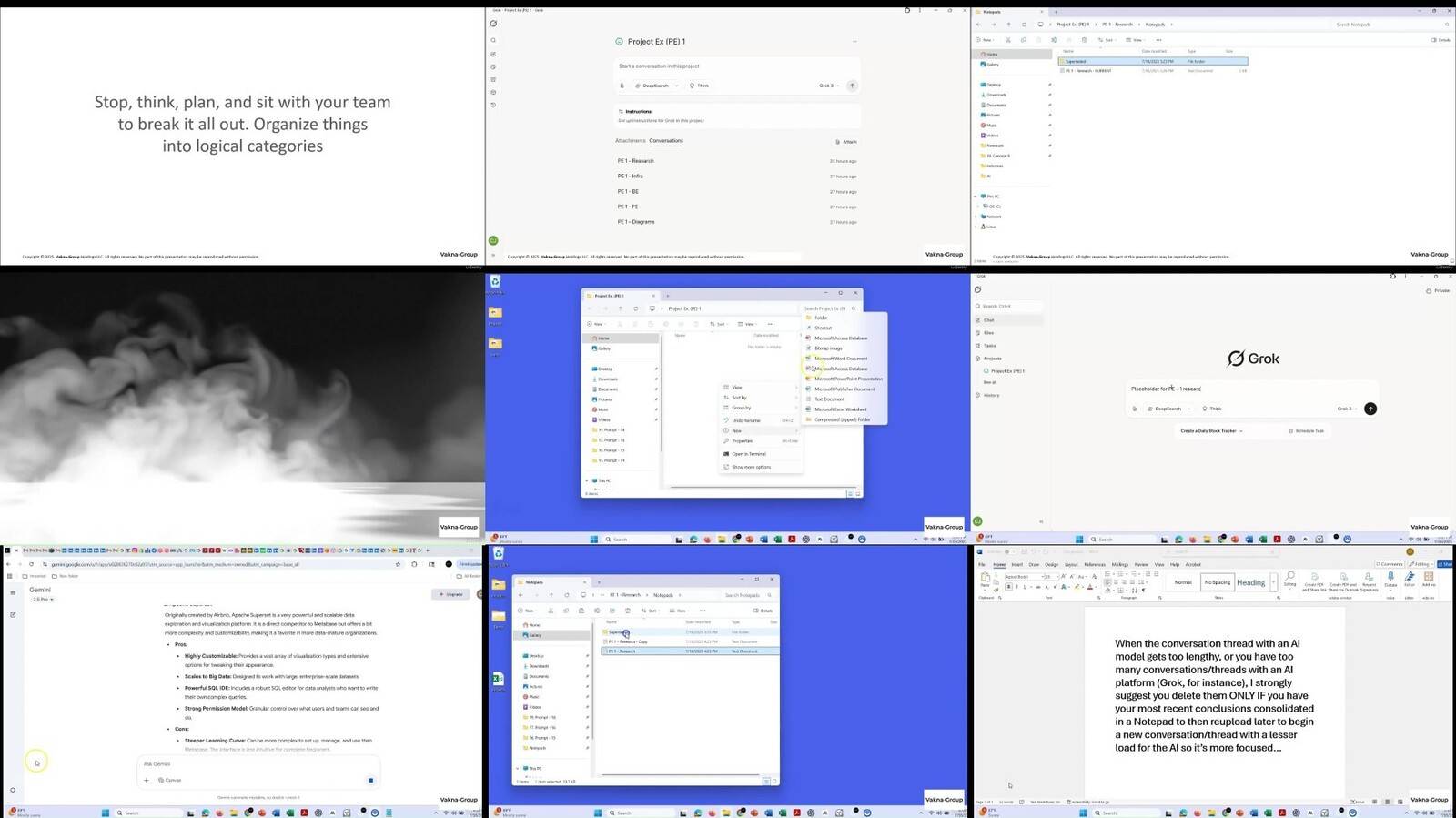
Task: Toggle Private mode in Grok
Action: pos(1438,291)
